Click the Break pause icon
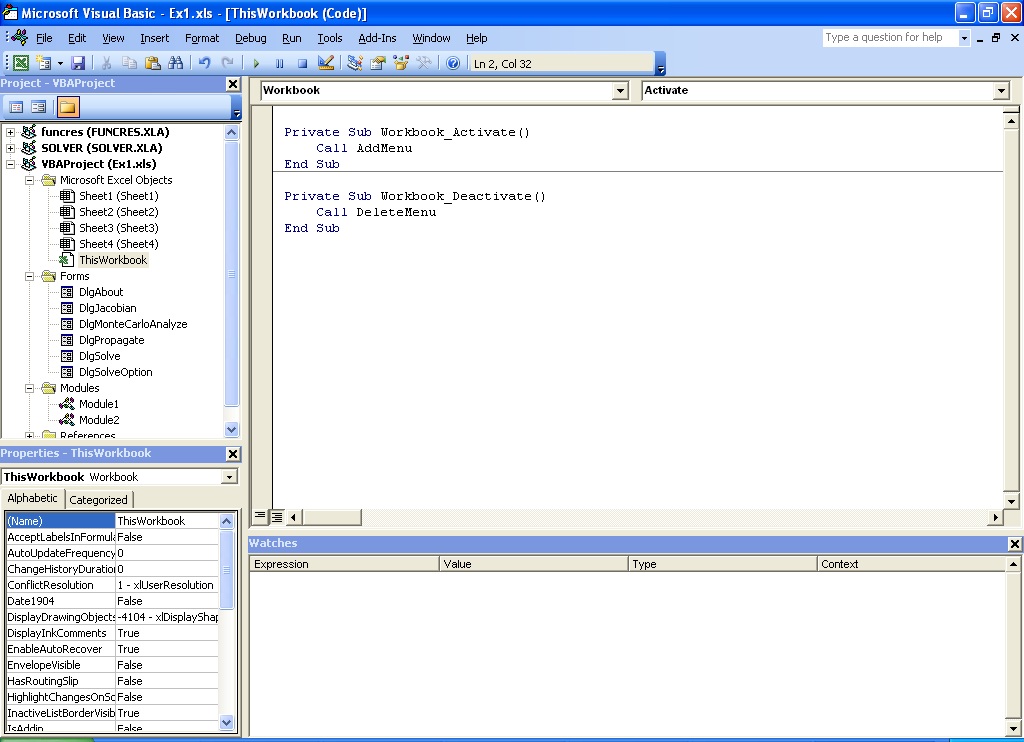 coord(280,63)
